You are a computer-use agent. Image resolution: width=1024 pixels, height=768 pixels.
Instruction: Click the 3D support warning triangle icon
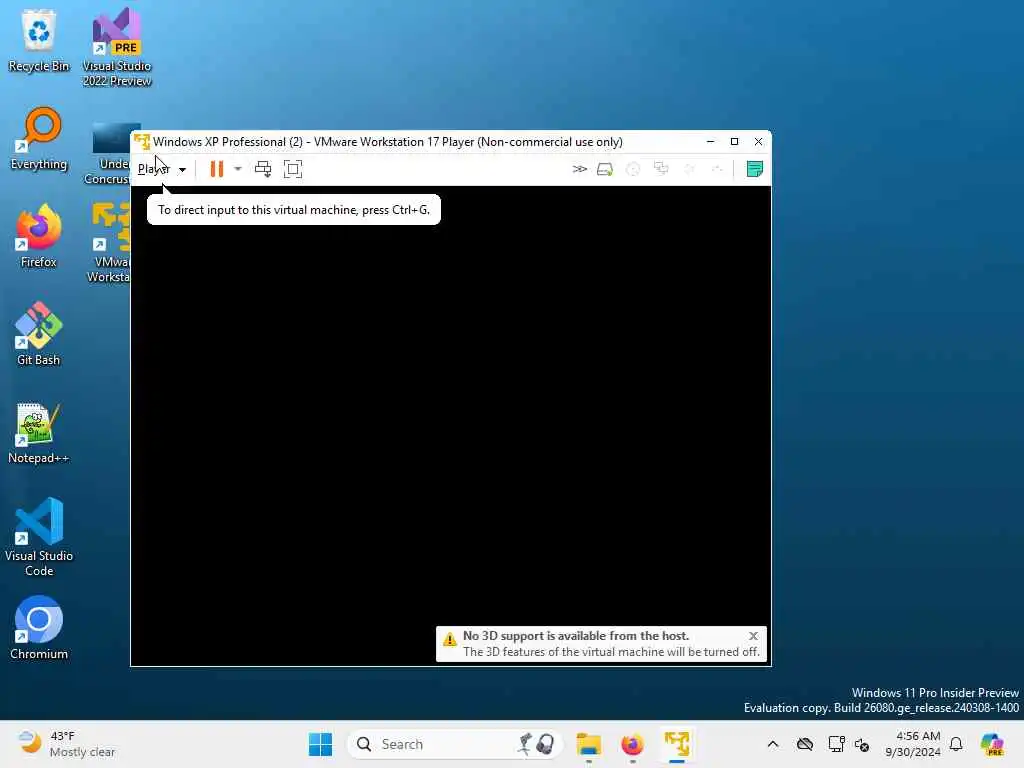[x=449, y=639]
